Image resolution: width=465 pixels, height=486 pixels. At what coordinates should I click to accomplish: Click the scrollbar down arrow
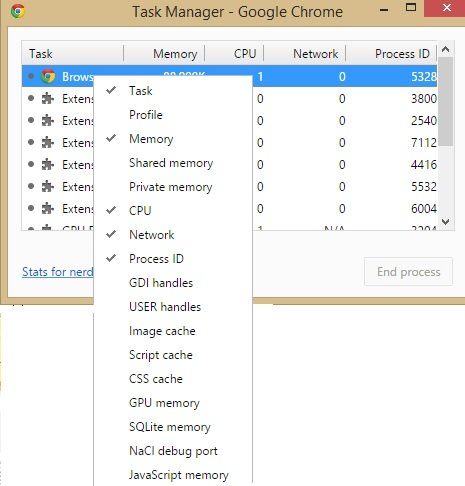pyautogui.click(x=446, y=222)
